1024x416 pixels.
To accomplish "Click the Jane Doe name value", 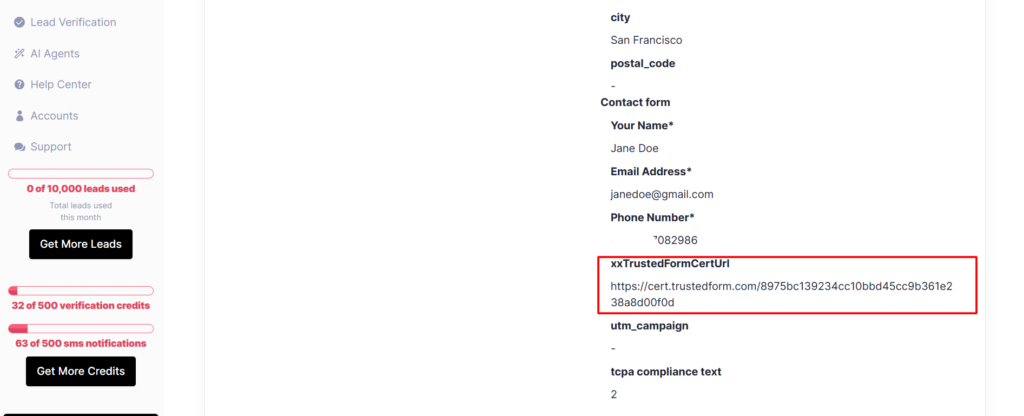I will tap(634, 148).
